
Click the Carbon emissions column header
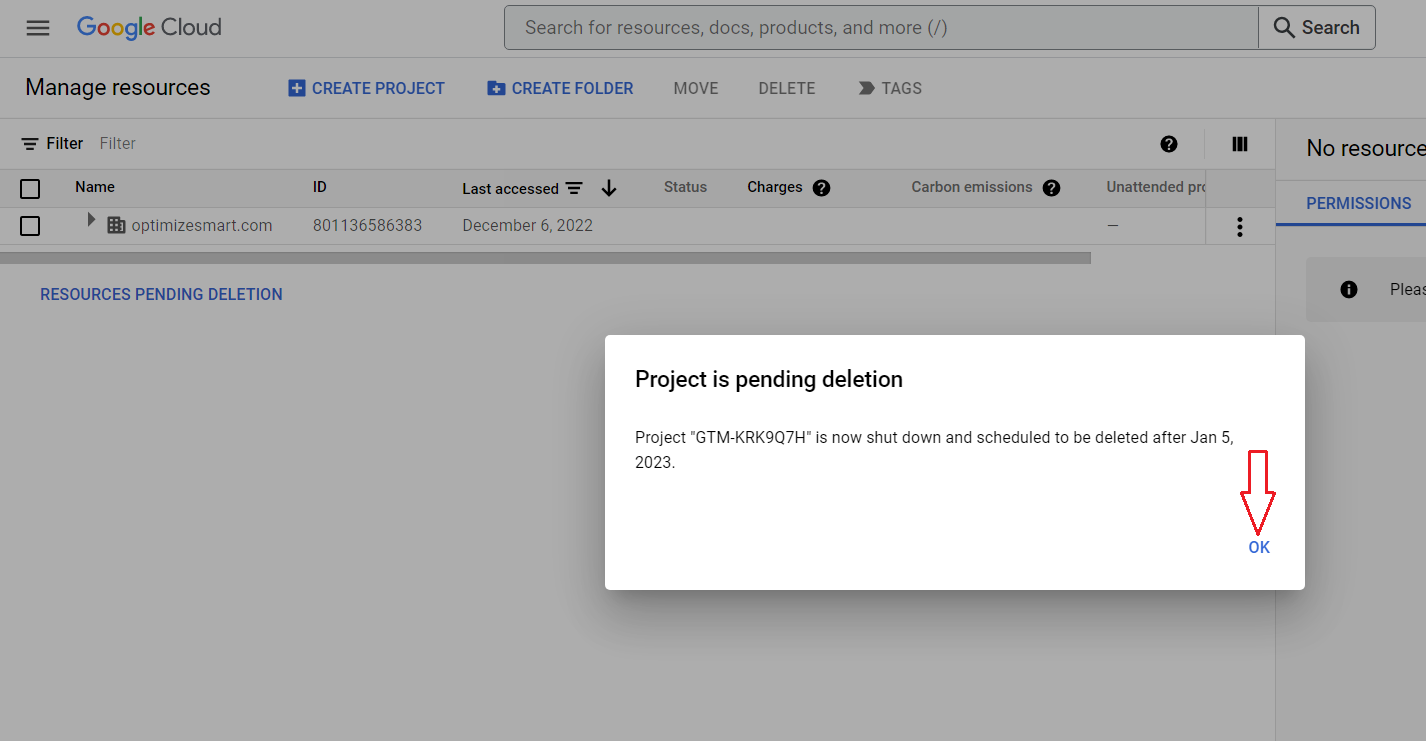coord(972,187)
